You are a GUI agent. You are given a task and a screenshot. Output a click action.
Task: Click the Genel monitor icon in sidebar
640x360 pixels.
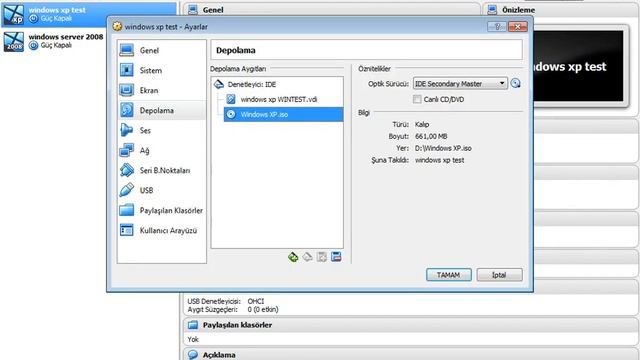point(127,50)
